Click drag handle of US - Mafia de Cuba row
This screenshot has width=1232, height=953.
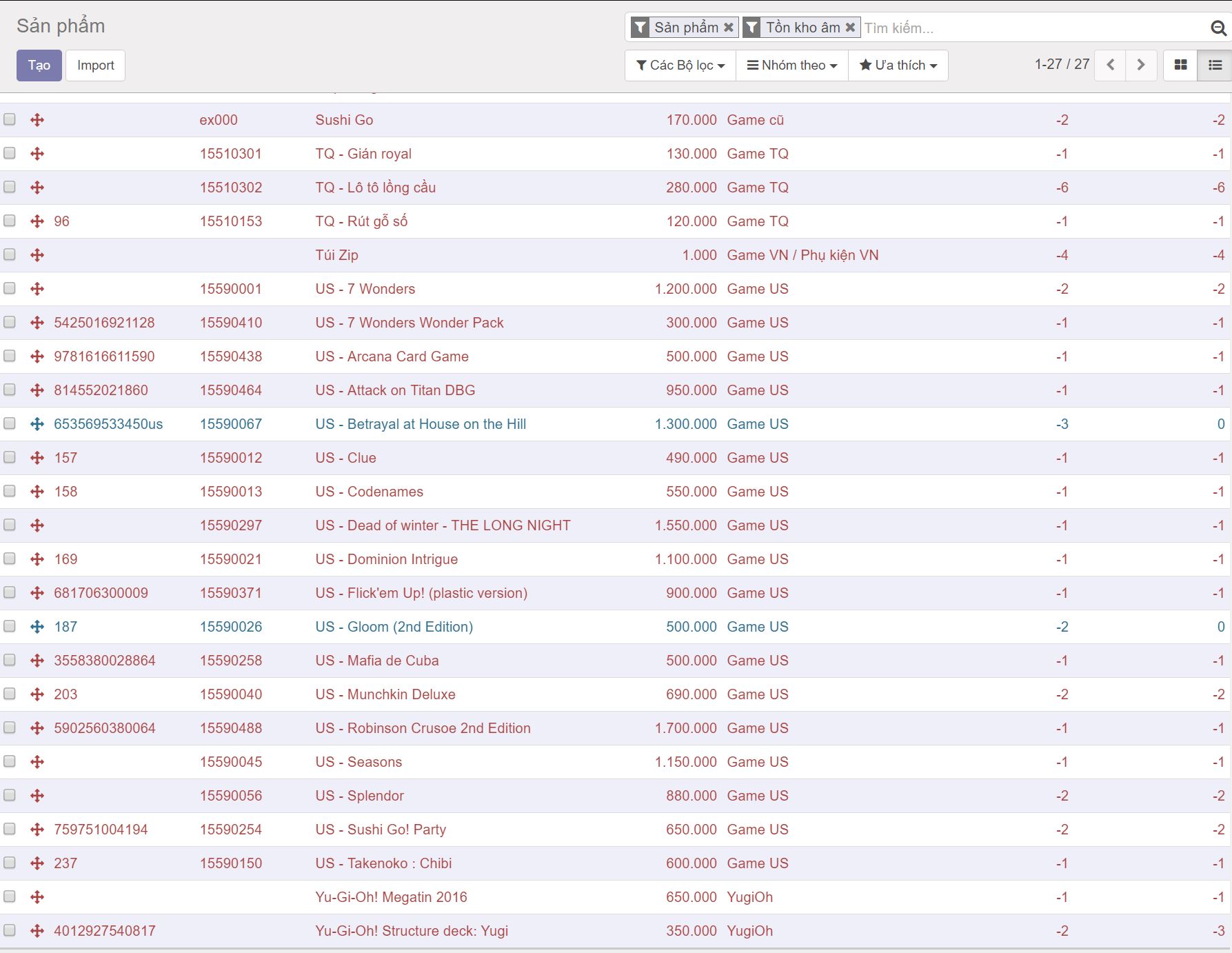(x=37, y=661)
